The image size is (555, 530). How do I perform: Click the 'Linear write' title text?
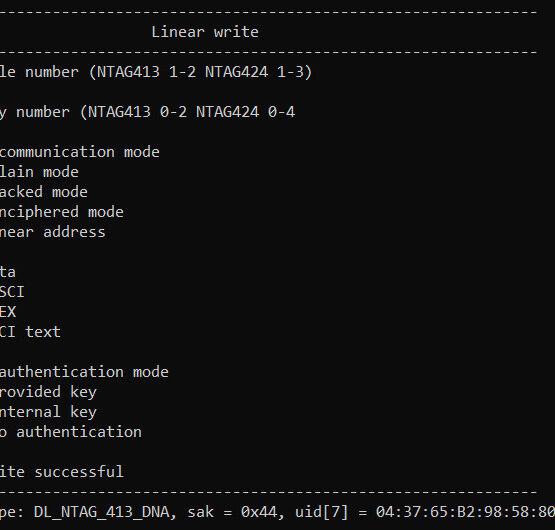point(205,32)
